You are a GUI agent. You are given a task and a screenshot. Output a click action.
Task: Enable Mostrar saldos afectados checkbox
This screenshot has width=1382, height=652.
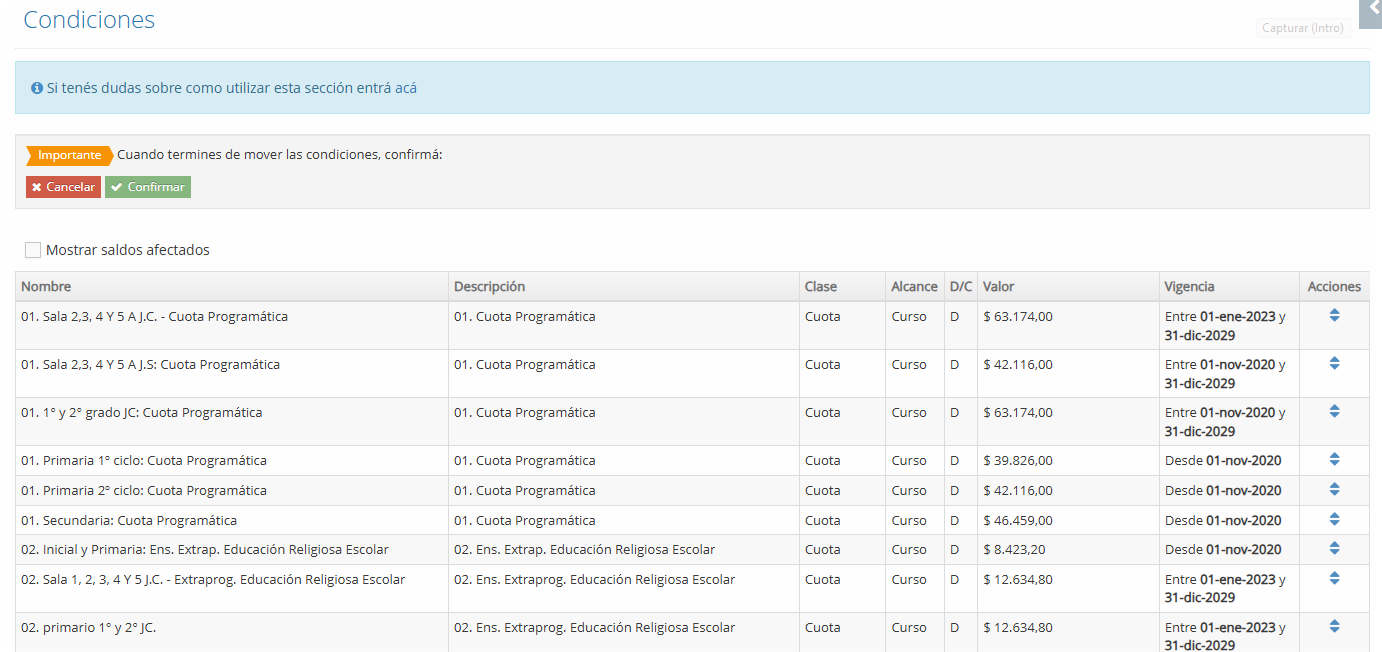[33, 250]
